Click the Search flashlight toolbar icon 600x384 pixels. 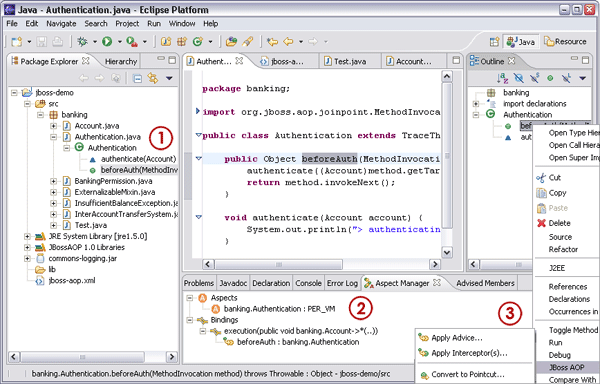(248, 41)
